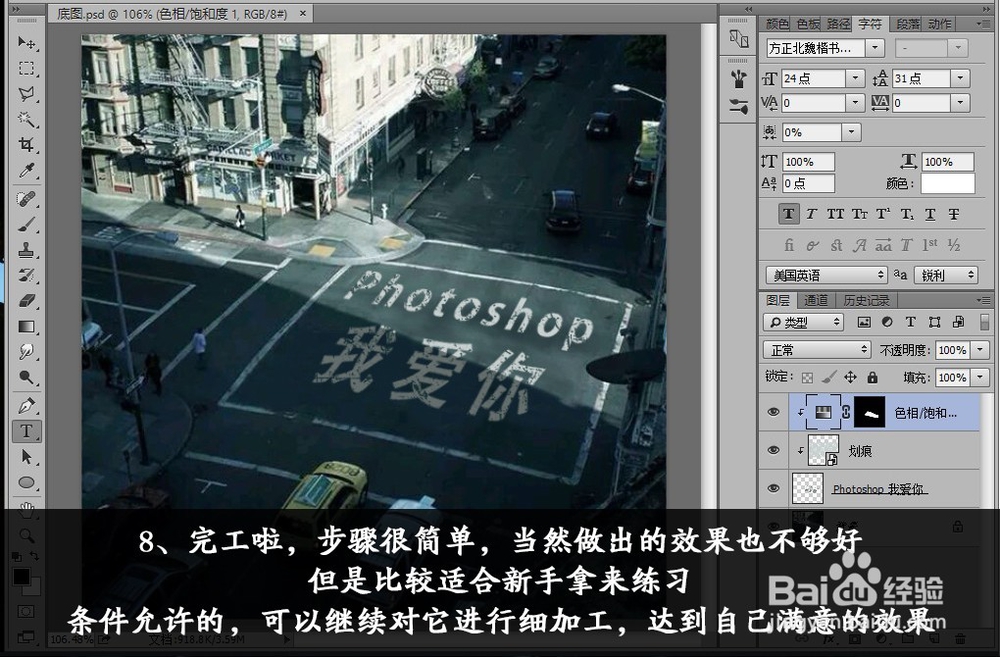The image size is (1000, 657).
Task: Open the fill slider arrow
Action: click(x=980, y=378)
